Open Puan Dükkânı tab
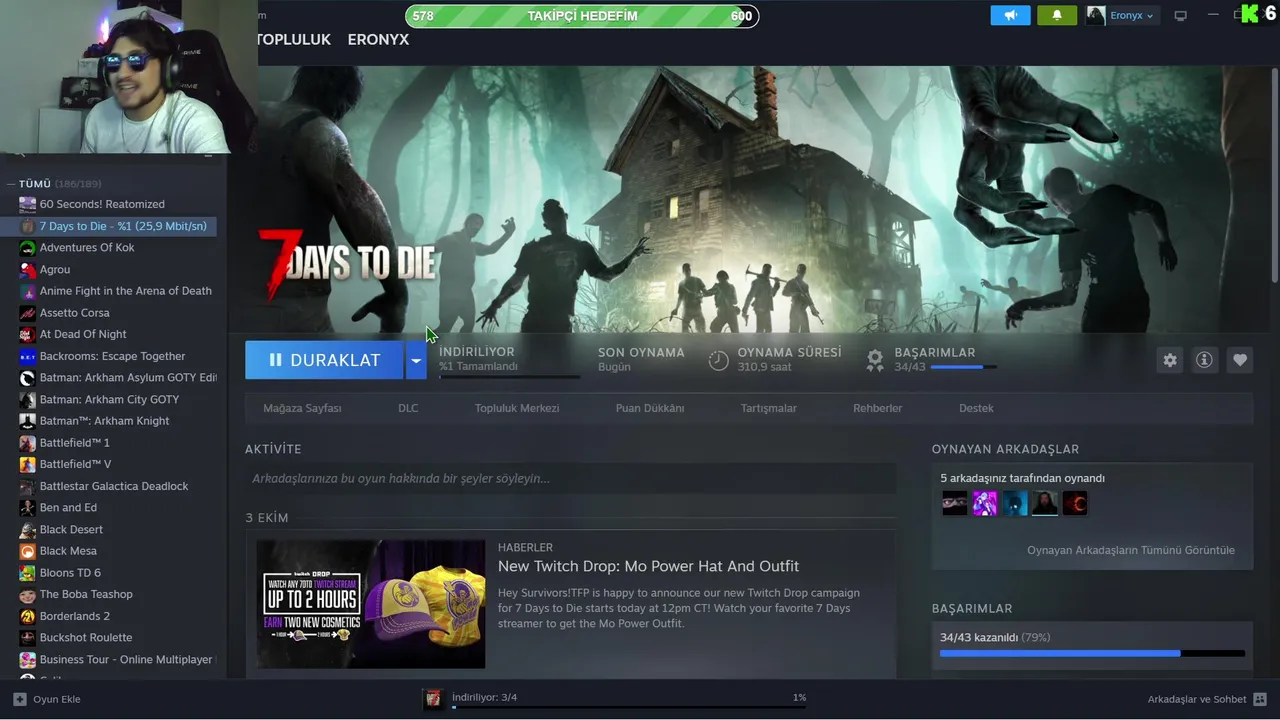Screen dimensions: 1280x720 coord(650,408)
